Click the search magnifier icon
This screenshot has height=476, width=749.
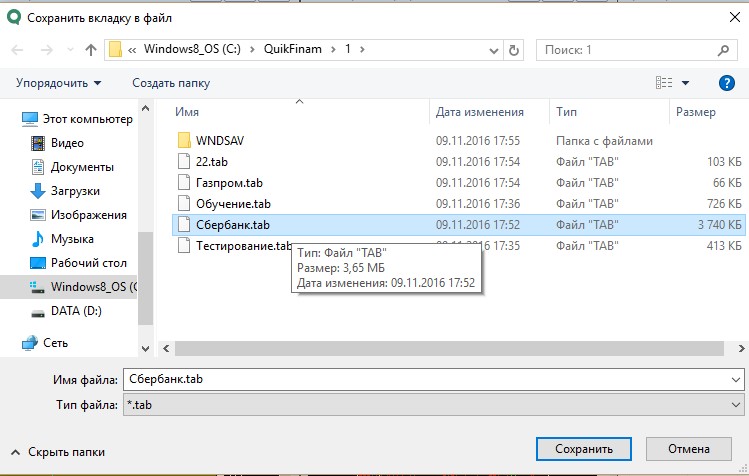(x=731, y=49)
